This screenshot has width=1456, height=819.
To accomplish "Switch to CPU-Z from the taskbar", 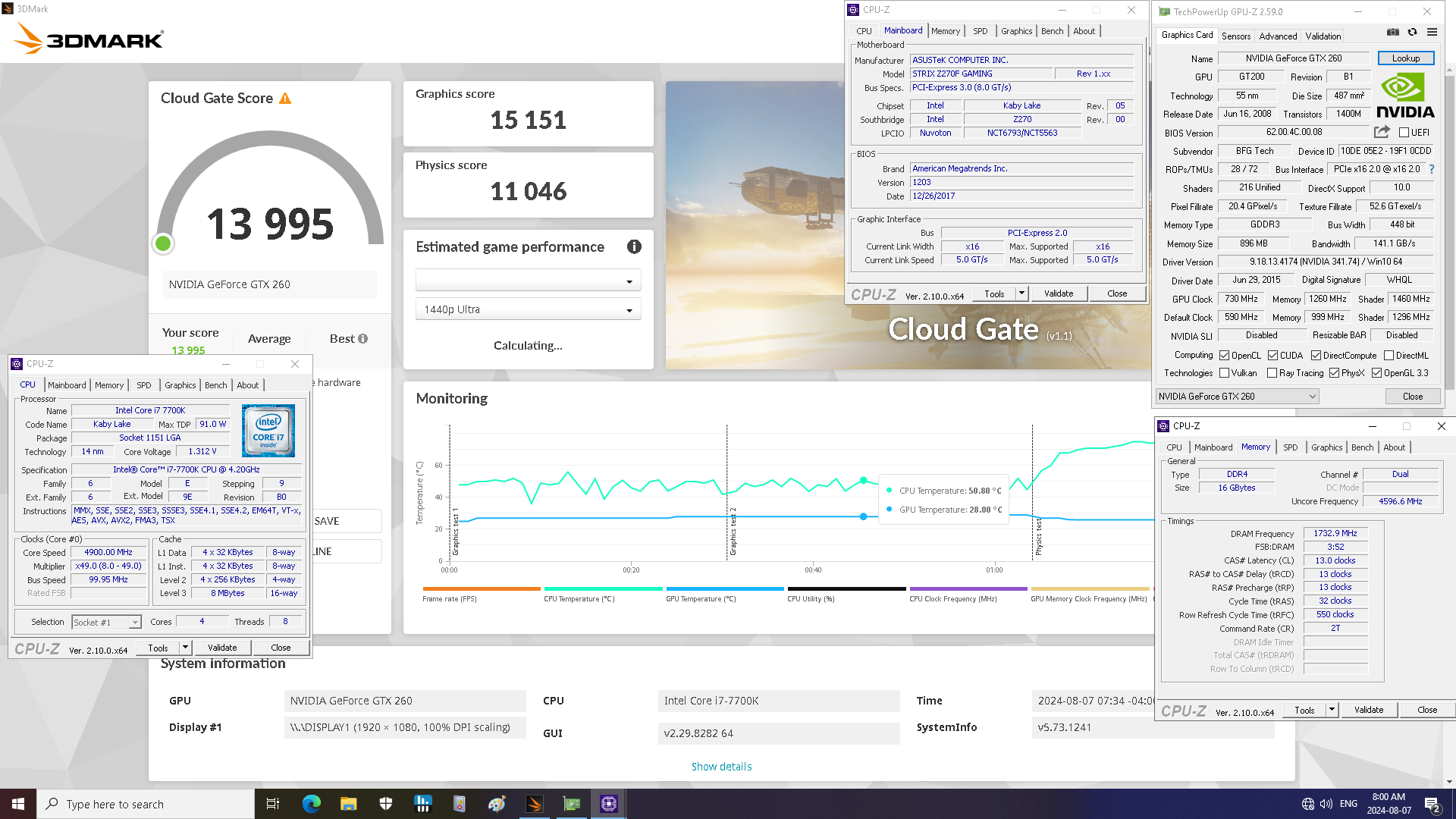I will click(x=608, y=804).
